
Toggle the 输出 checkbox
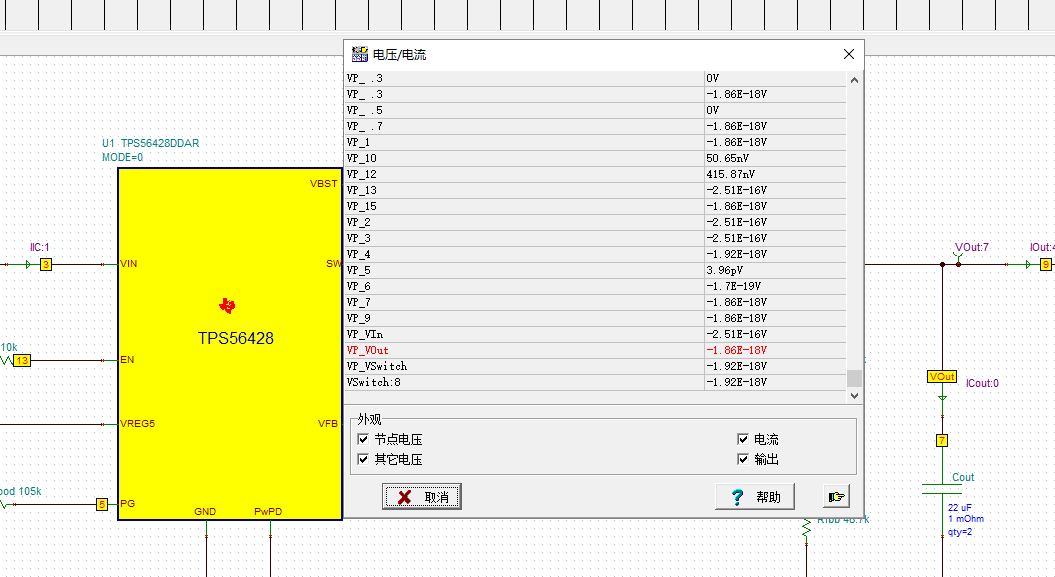(743, 459)
